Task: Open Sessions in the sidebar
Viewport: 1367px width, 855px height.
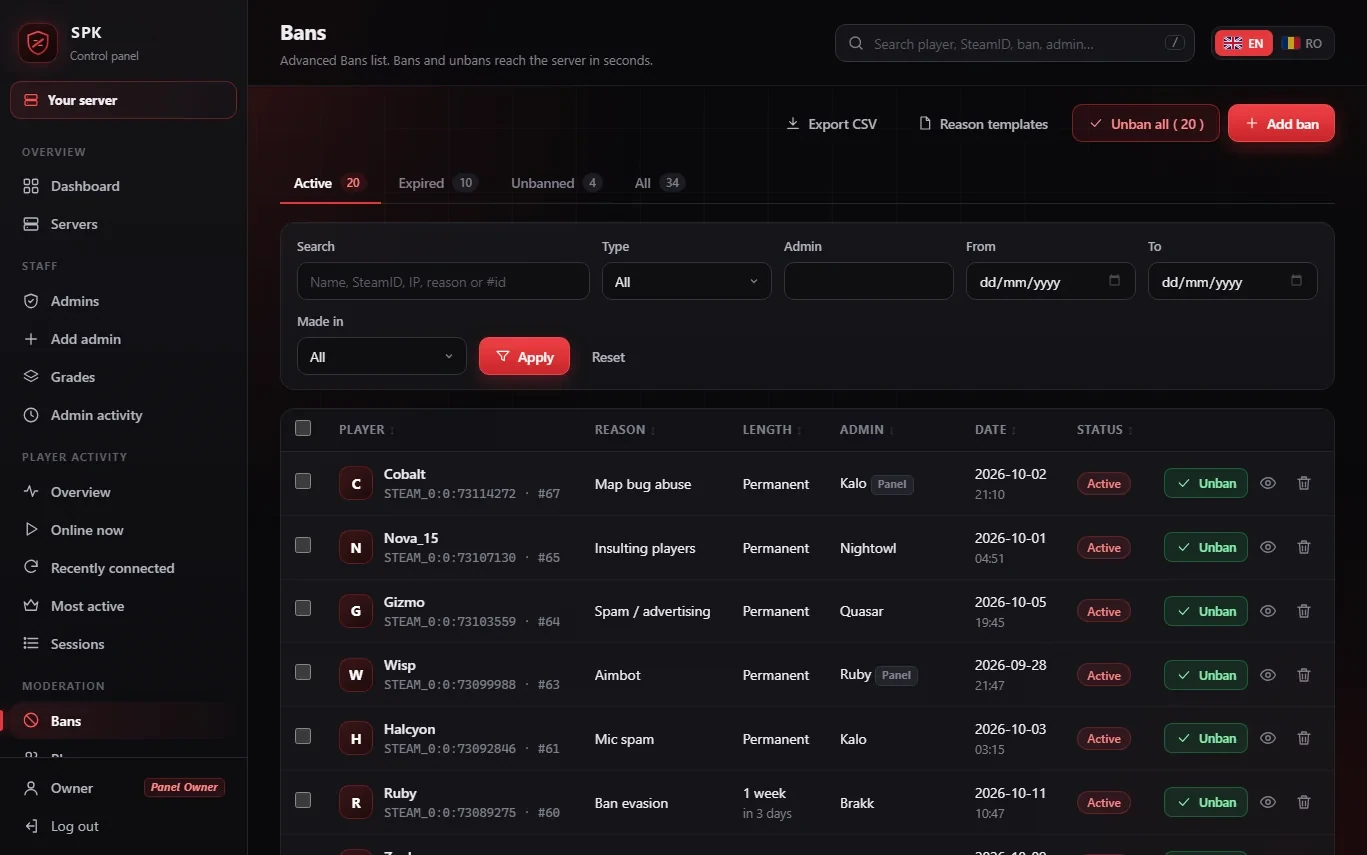Action: click(x=123, y=644)
